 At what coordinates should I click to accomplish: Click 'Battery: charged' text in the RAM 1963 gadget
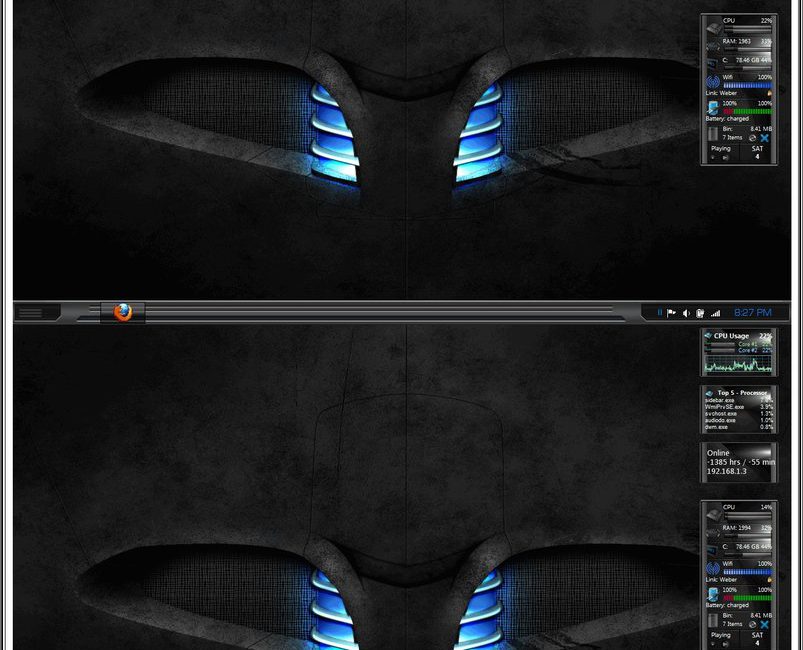727,119
